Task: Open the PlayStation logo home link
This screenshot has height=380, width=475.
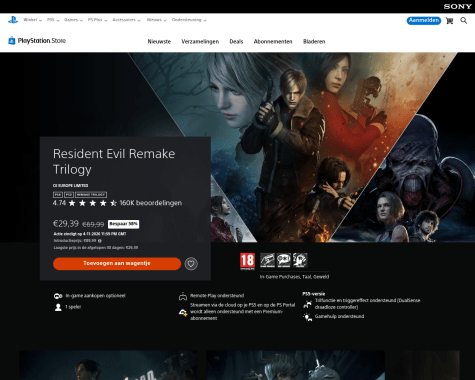Action: [13, 20]
